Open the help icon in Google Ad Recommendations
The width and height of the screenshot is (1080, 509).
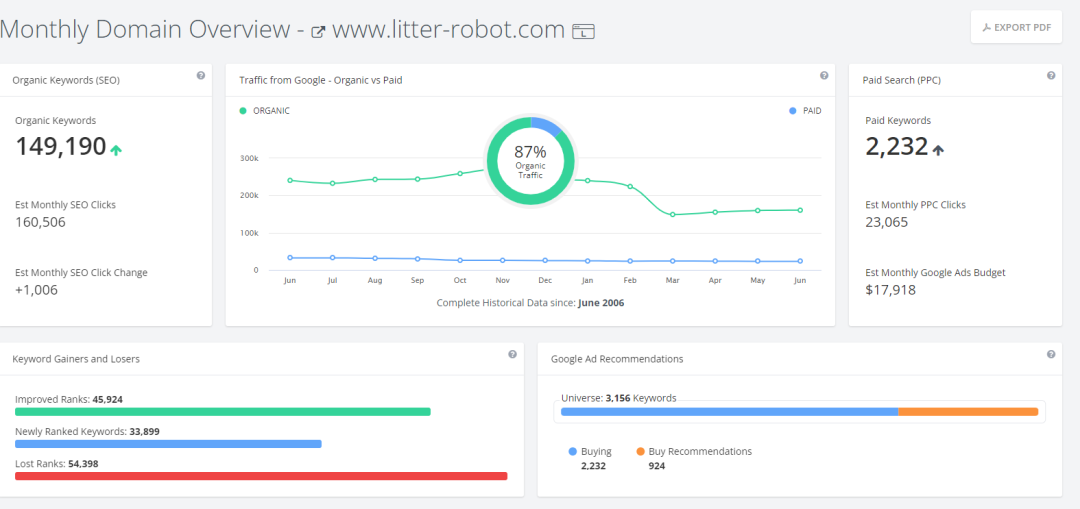(1050, 355)
